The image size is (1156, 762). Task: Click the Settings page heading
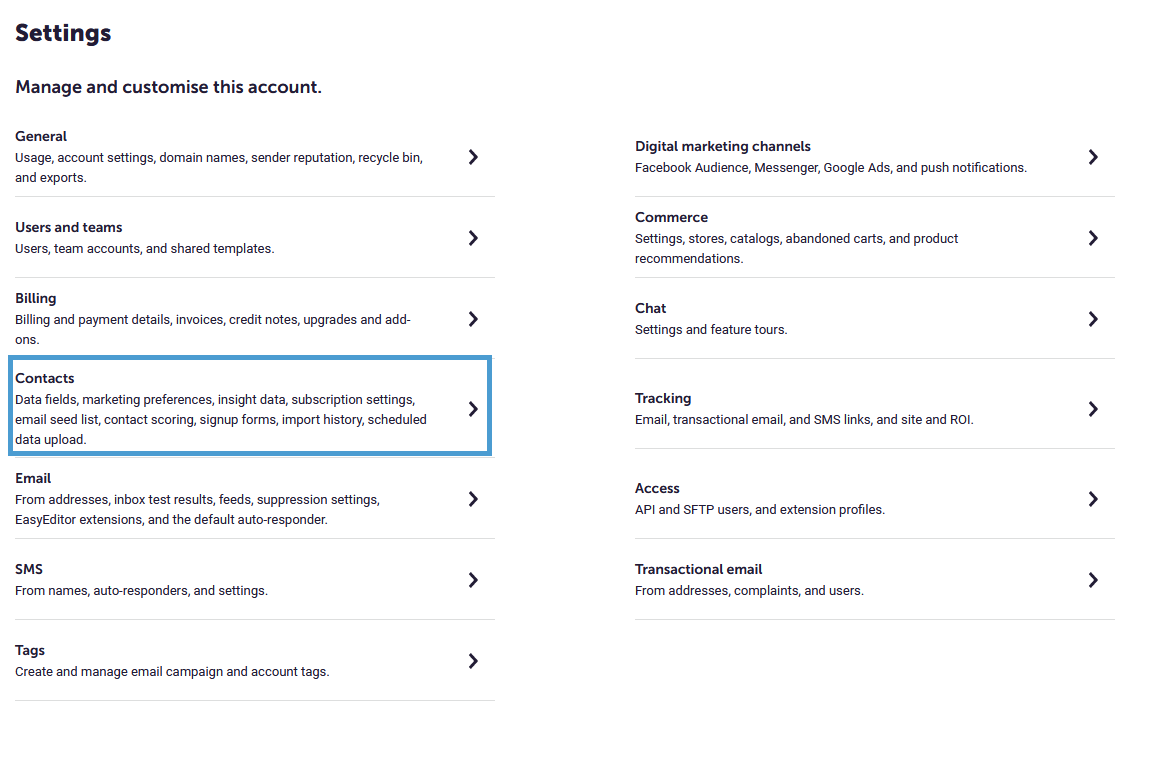tap(62, 32)
